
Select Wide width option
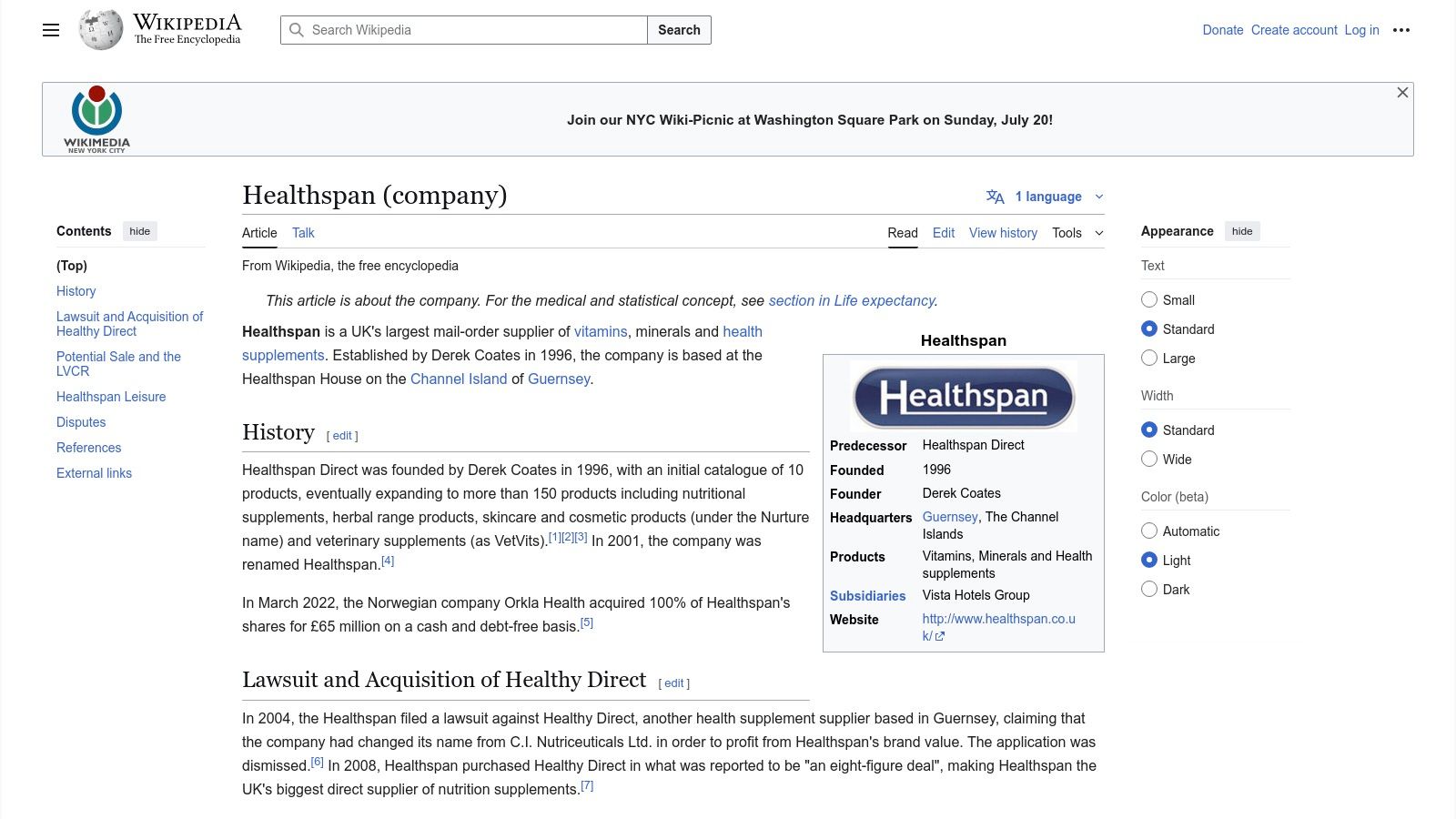pos(1149,460)
